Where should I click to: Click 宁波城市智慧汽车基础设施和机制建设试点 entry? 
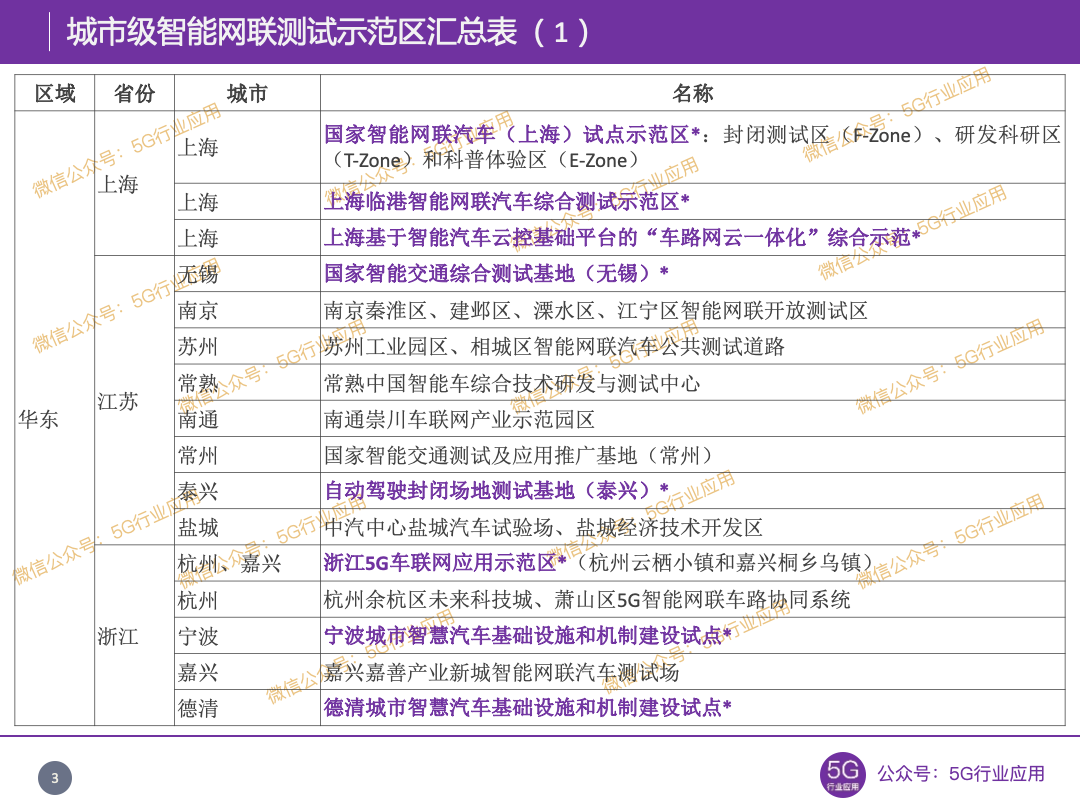click(x=693, y=635)
